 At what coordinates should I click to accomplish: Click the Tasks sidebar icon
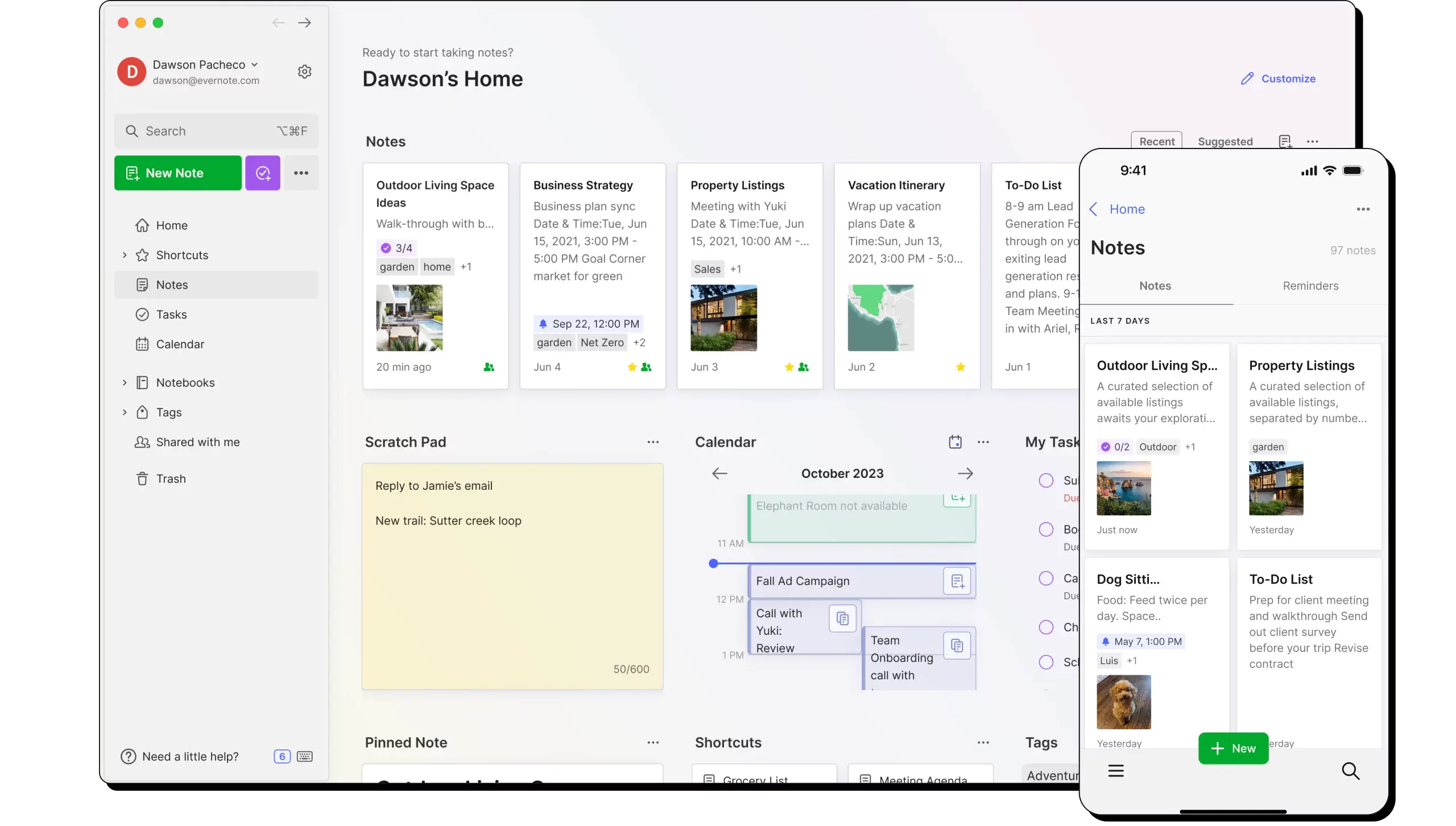pyautogui.click(x=142, y=314)
